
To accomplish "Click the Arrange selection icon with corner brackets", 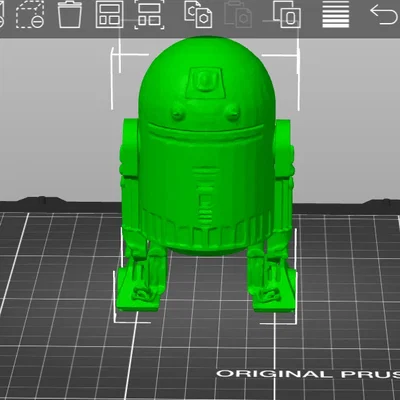I will (x=149, y=14).
